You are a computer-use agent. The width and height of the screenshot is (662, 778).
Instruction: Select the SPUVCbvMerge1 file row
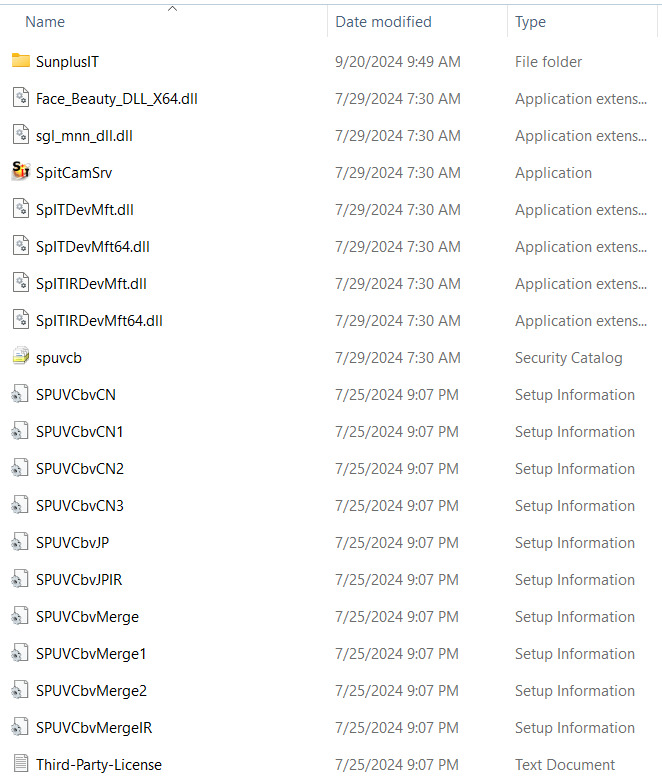pos(91,653)
